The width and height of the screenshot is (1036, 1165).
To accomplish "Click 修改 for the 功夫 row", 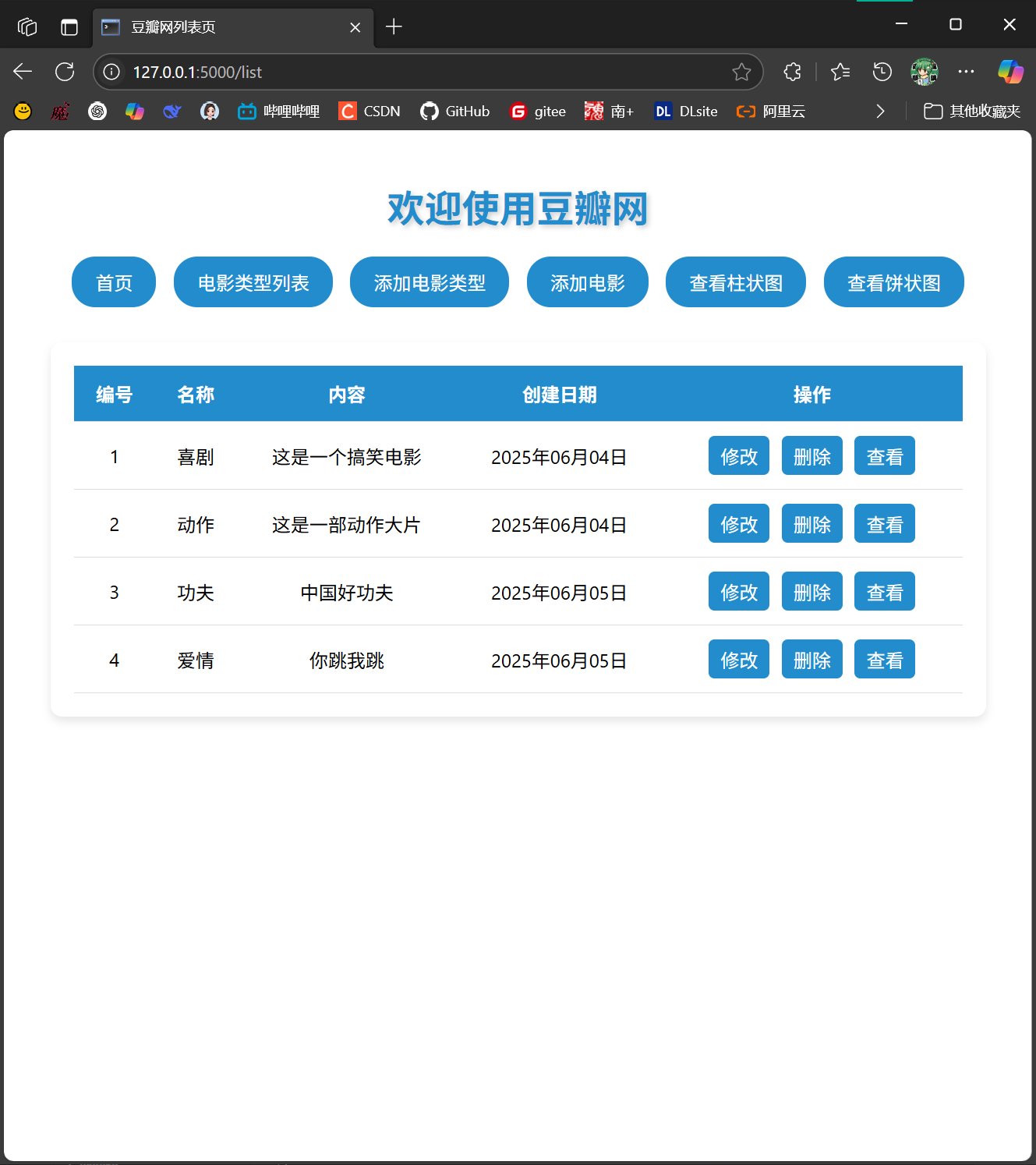I will coord(739,592).
